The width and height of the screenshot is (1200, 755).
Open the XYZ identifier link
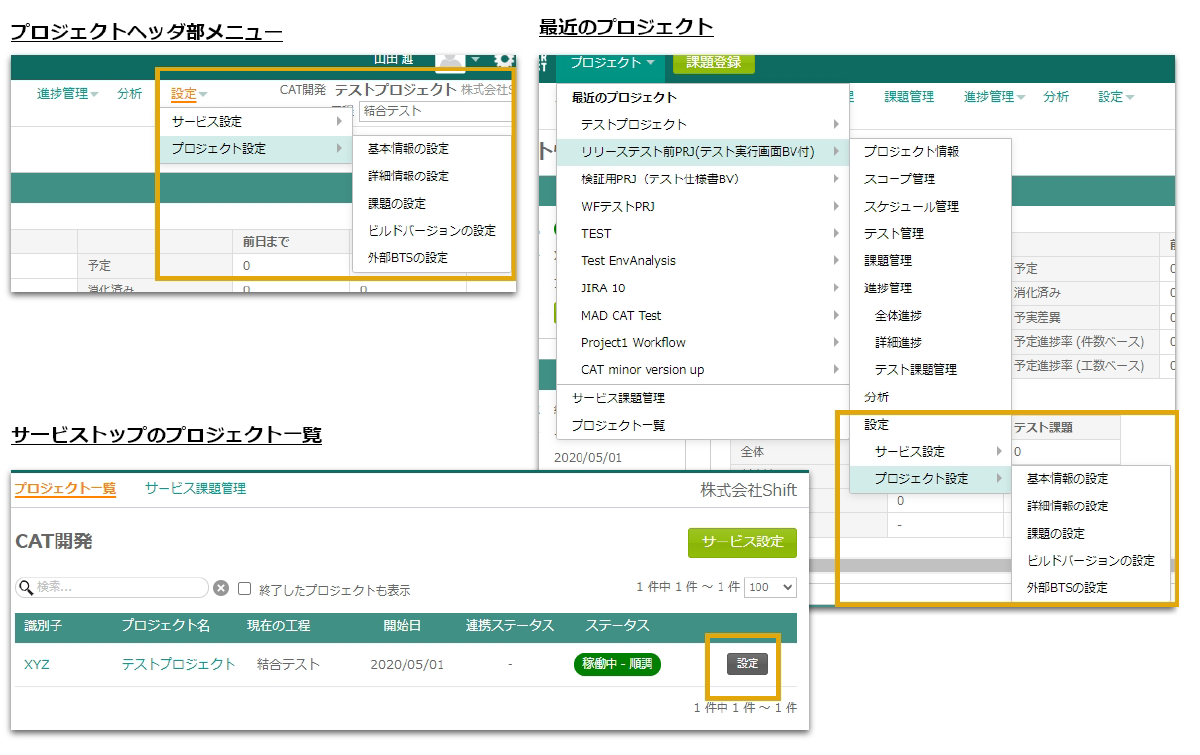37,664
